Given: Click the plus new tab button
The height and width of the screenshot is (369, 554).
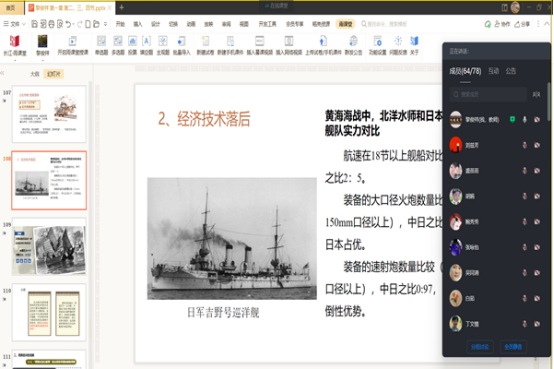Looking at the screenshot, I should [121, 7].
